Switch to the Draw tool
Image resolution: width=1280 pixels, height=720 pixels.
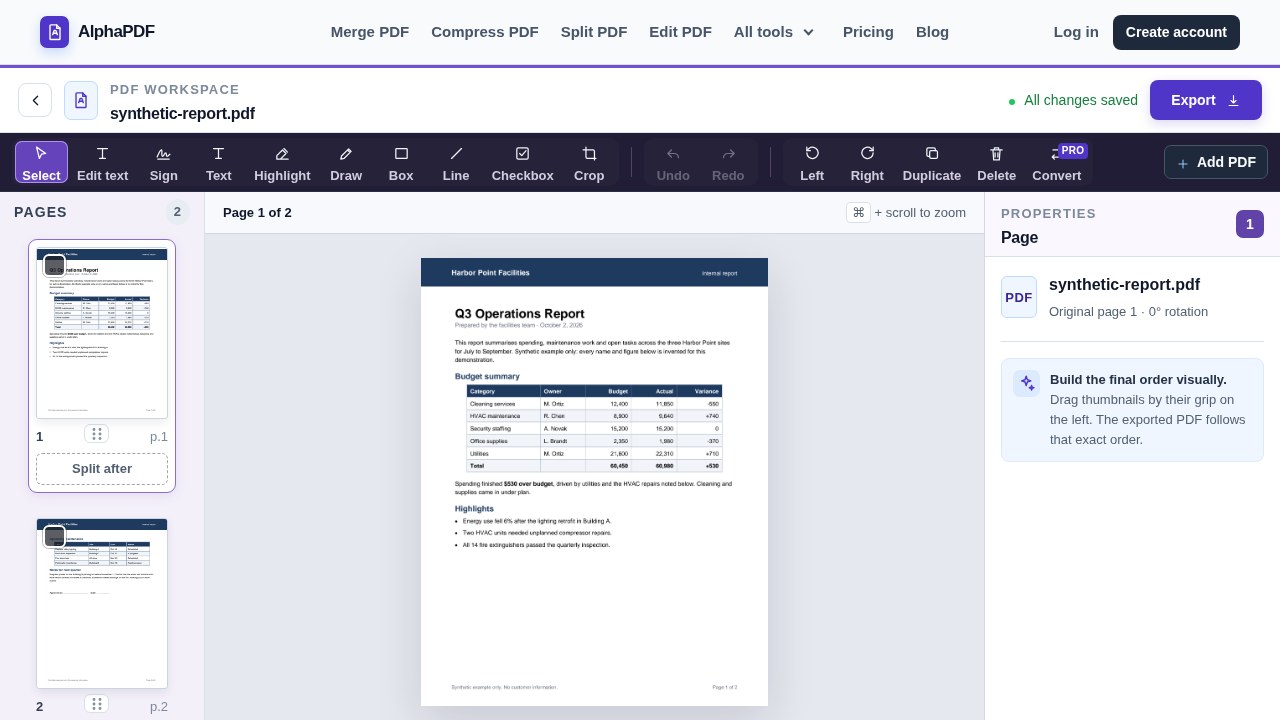(x=346, y=162)
